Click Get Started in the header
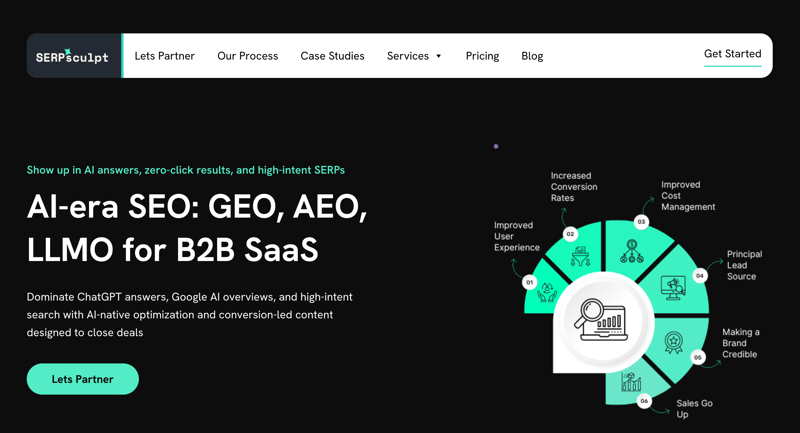The height and width of the screenshot is (433, 800). click(732, 54)
